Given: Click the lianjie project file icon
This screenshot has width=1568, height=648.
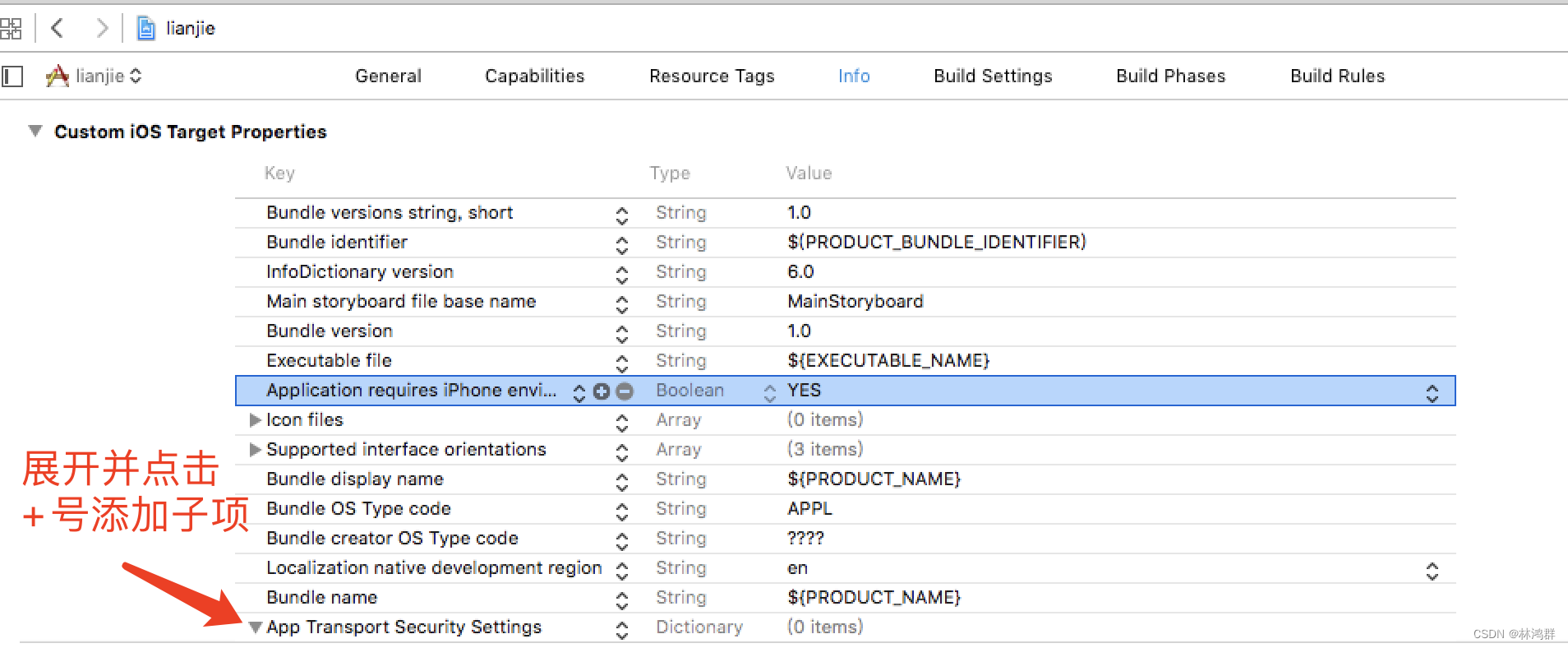Looking at the screenshot, I should click(146, 29).
